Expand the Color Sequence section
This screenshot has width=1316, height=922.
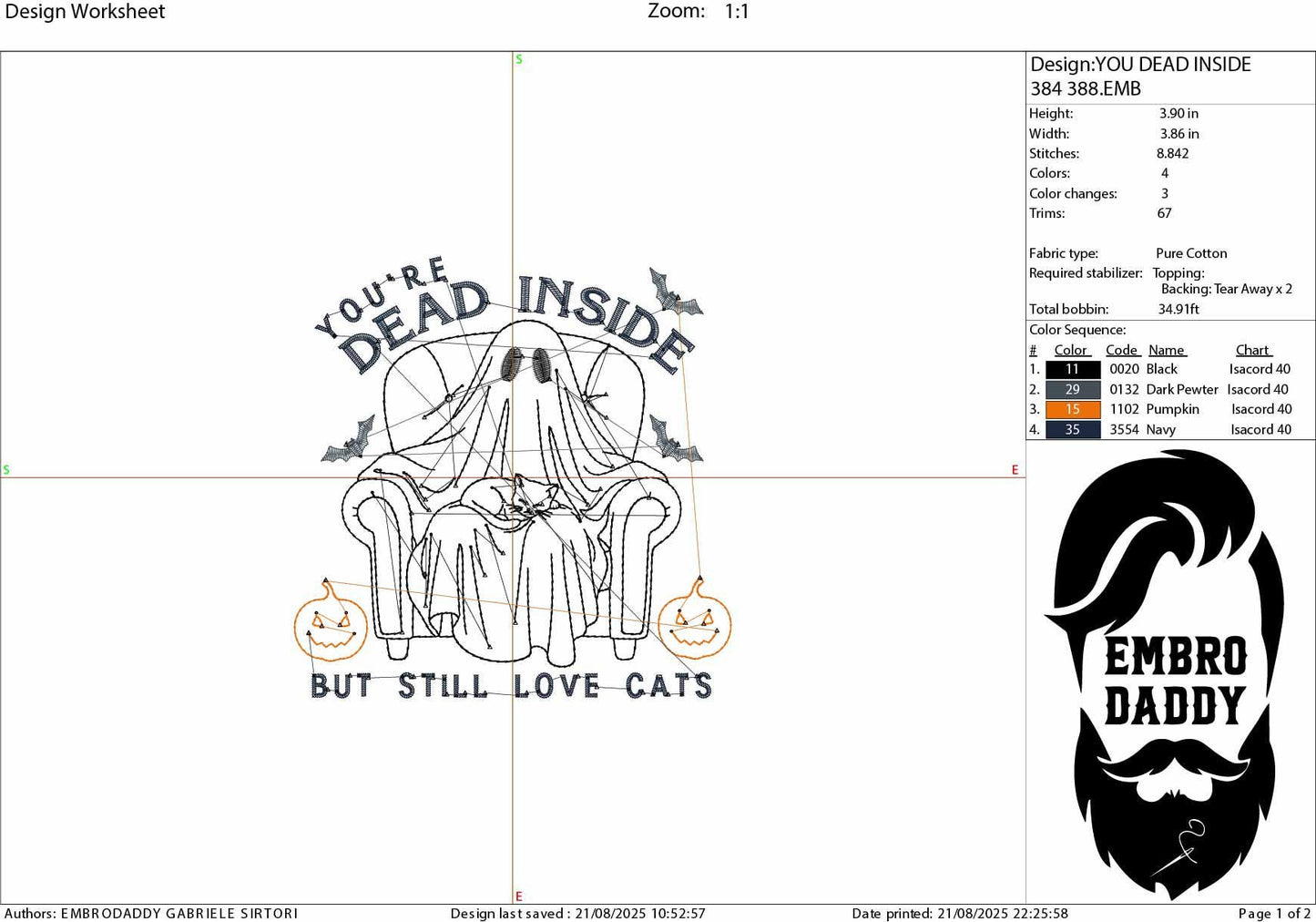tap(1076, 329)
